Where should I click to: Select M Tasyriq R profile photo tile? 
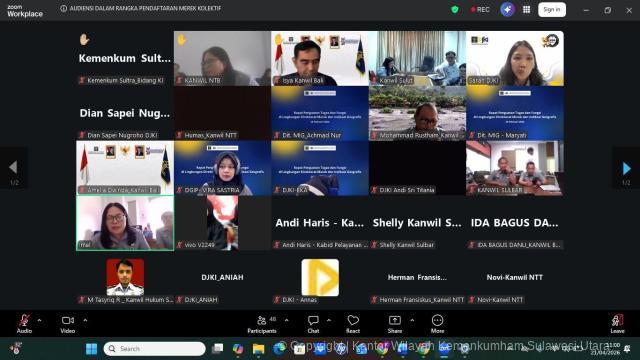click(x=125, y=278)
